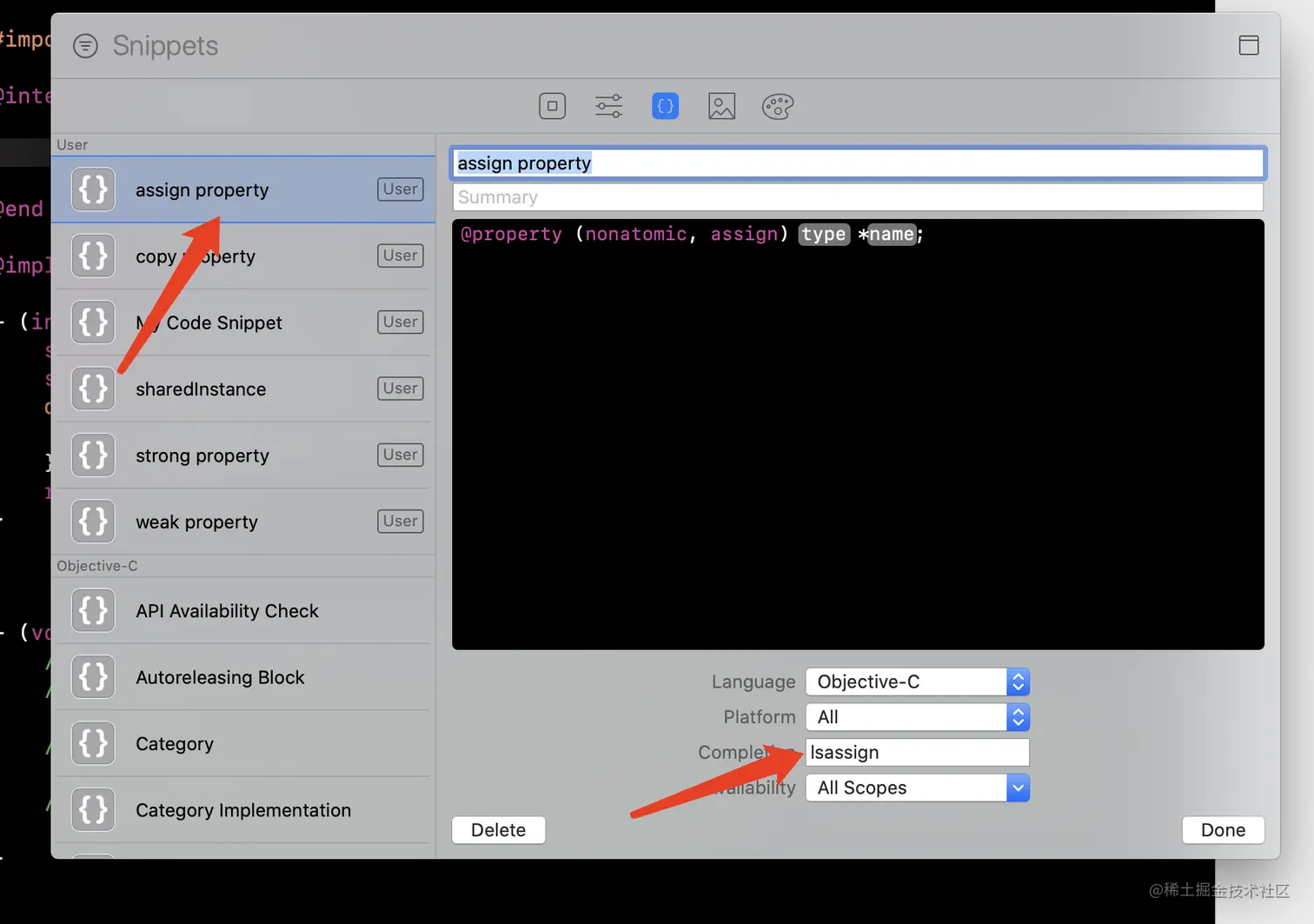Select the copy property snippet
1314x924 pixels.
[x=243, y=256]
